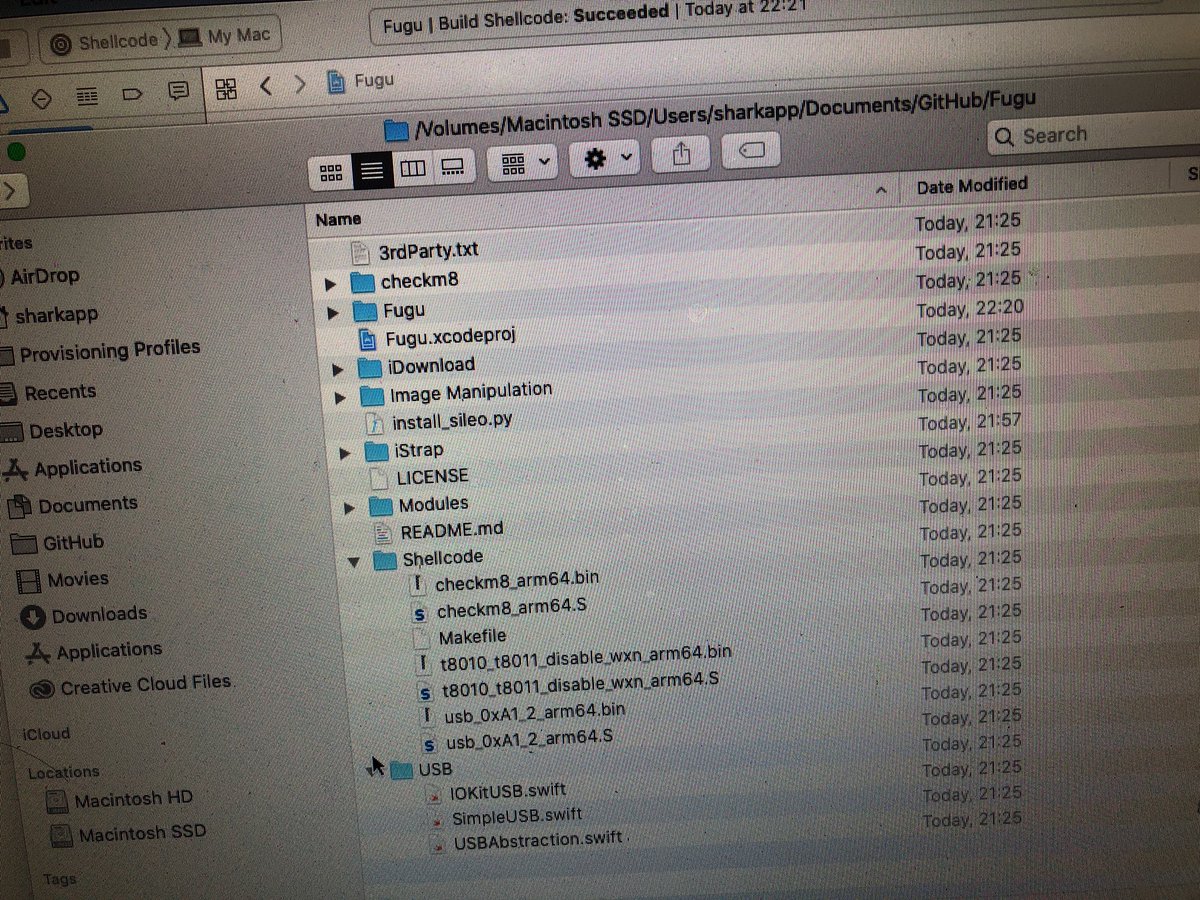1200x900 pixels.
Task: Go forward in Xcode editor history
Action: click(299, 85)
